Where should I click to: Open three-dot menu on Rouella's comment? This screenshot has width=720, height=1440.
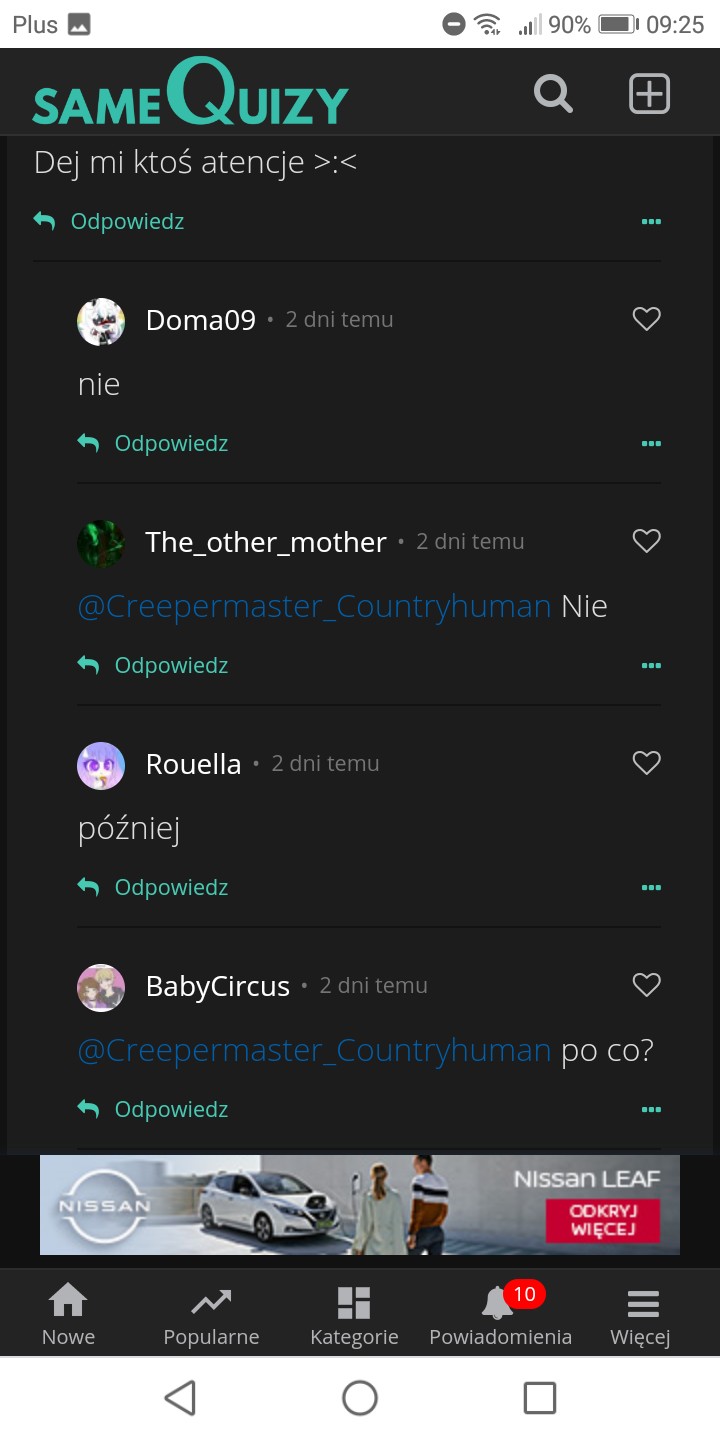click(x=651, y=887)
